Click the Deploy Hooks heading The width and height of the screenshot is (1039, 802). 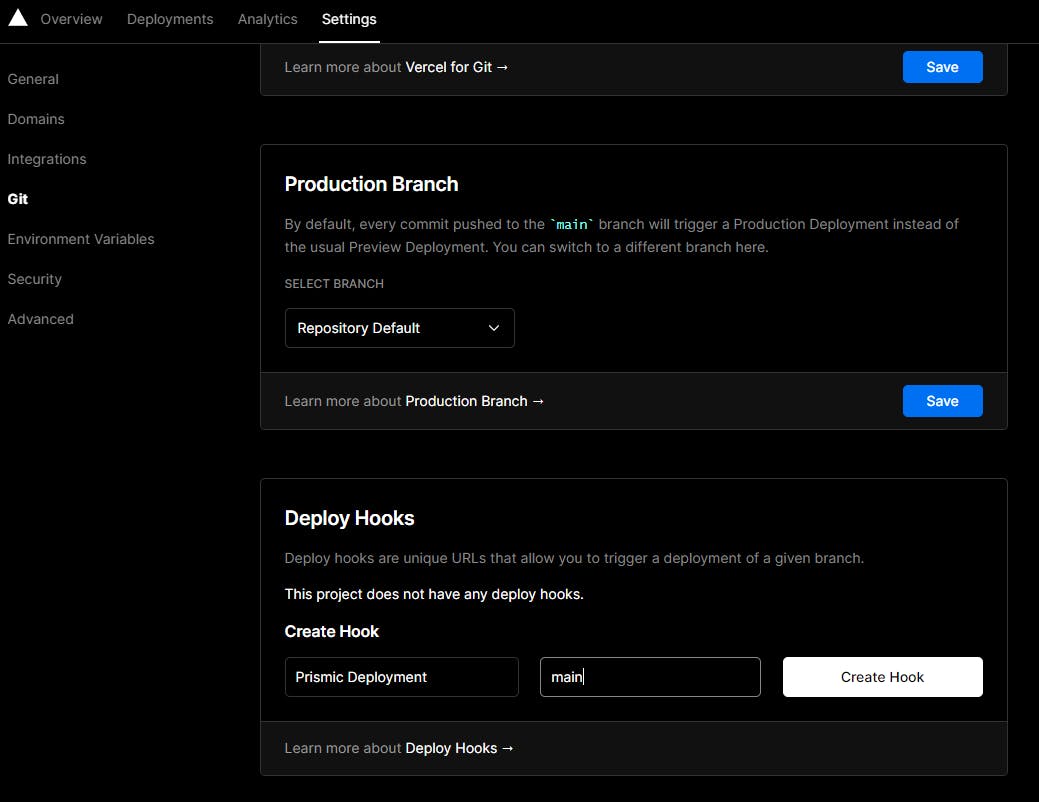coord(349,518)
